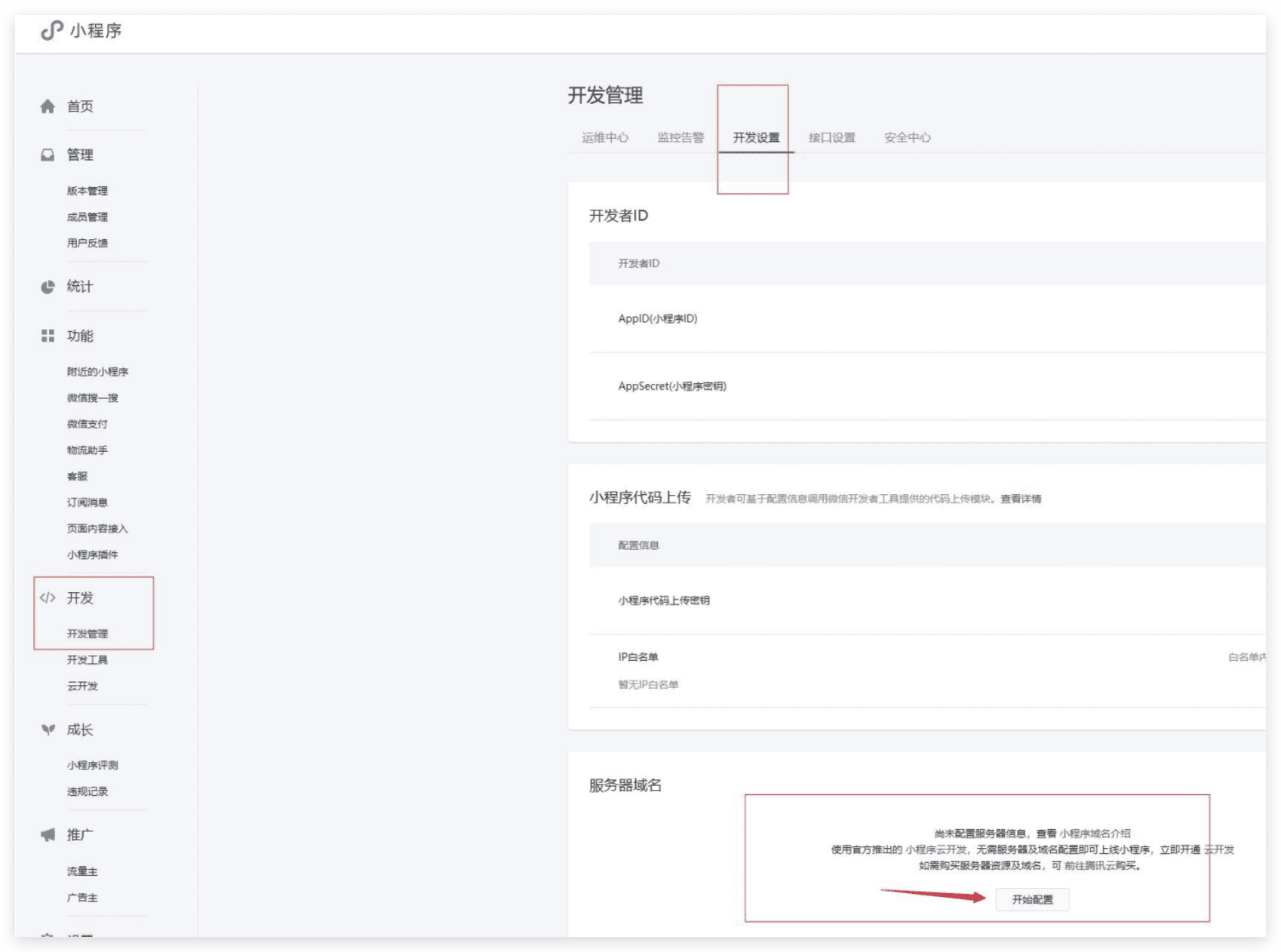The width and height of the screenshot is (1281, 952).
Task: Select 微信支付 in the sidebar
Action: tap(88, 424)
